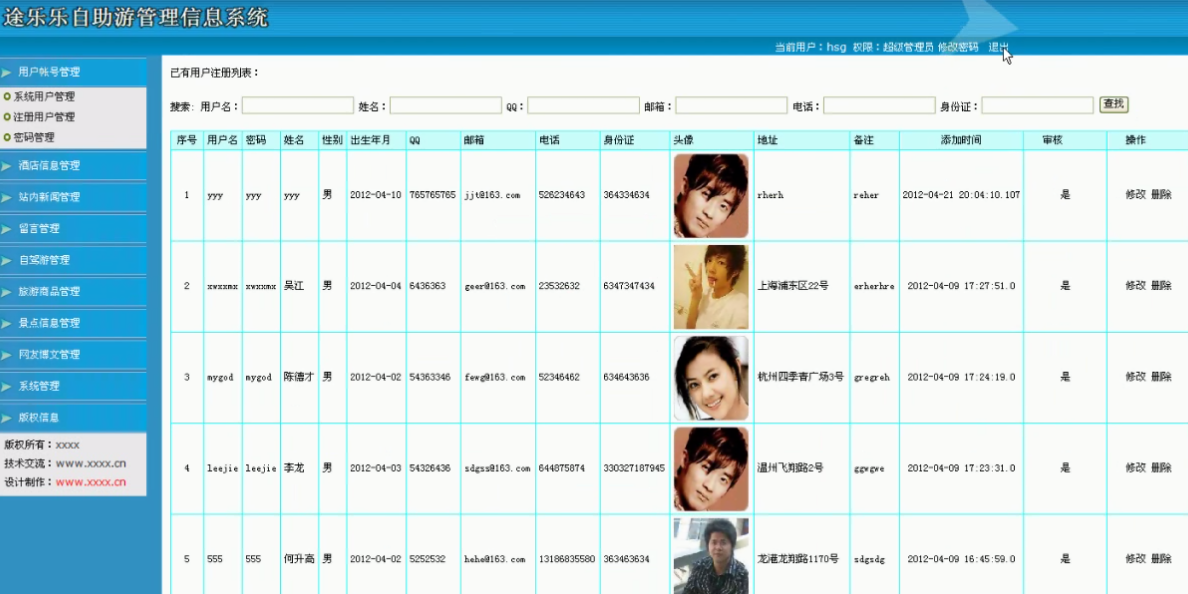
Task: Open 系统用户管理 in the sidebar
Action: [x=44, y=97]
